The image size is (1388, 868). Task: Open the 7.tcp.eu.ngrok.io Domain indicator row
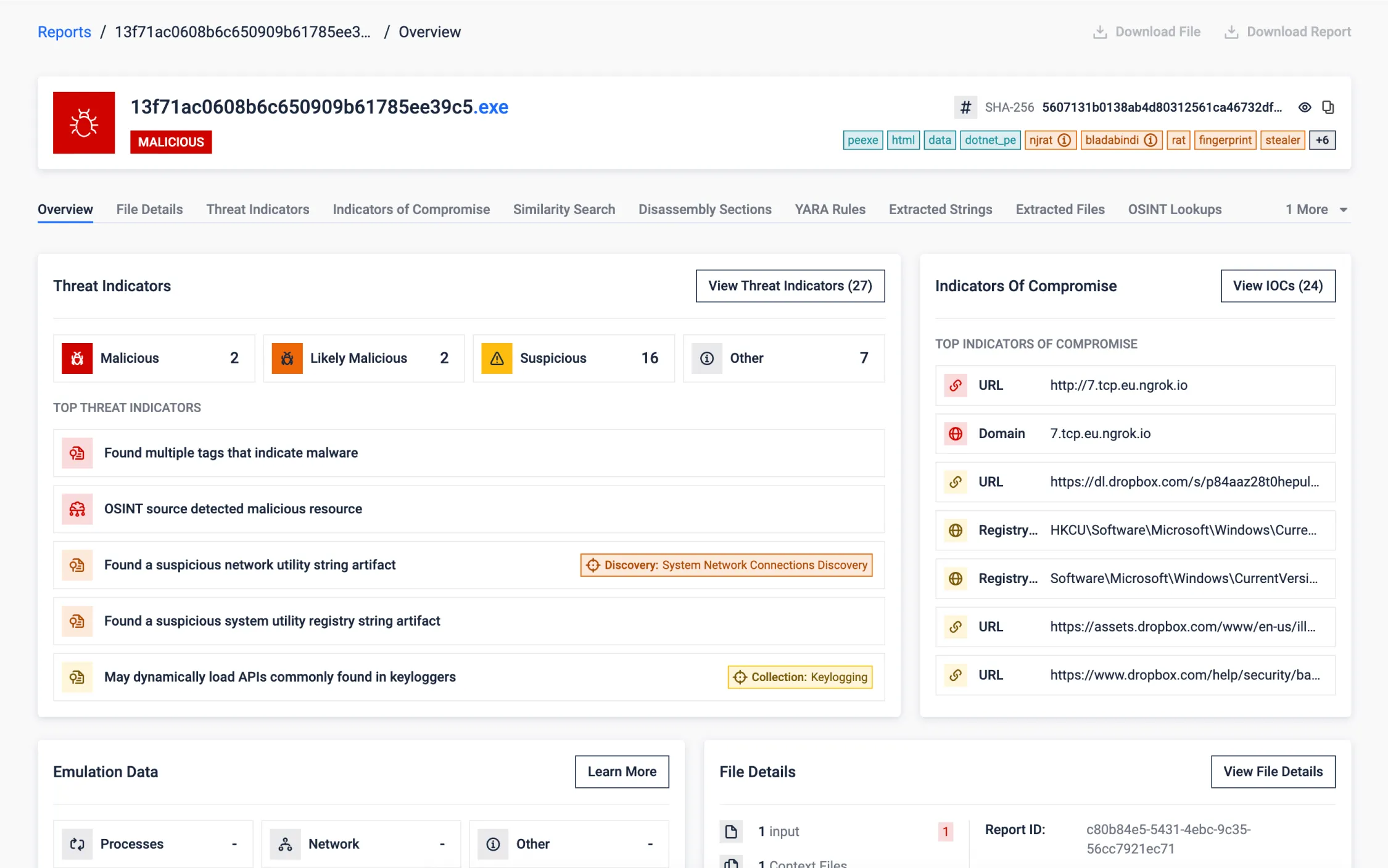point(1134,434)
